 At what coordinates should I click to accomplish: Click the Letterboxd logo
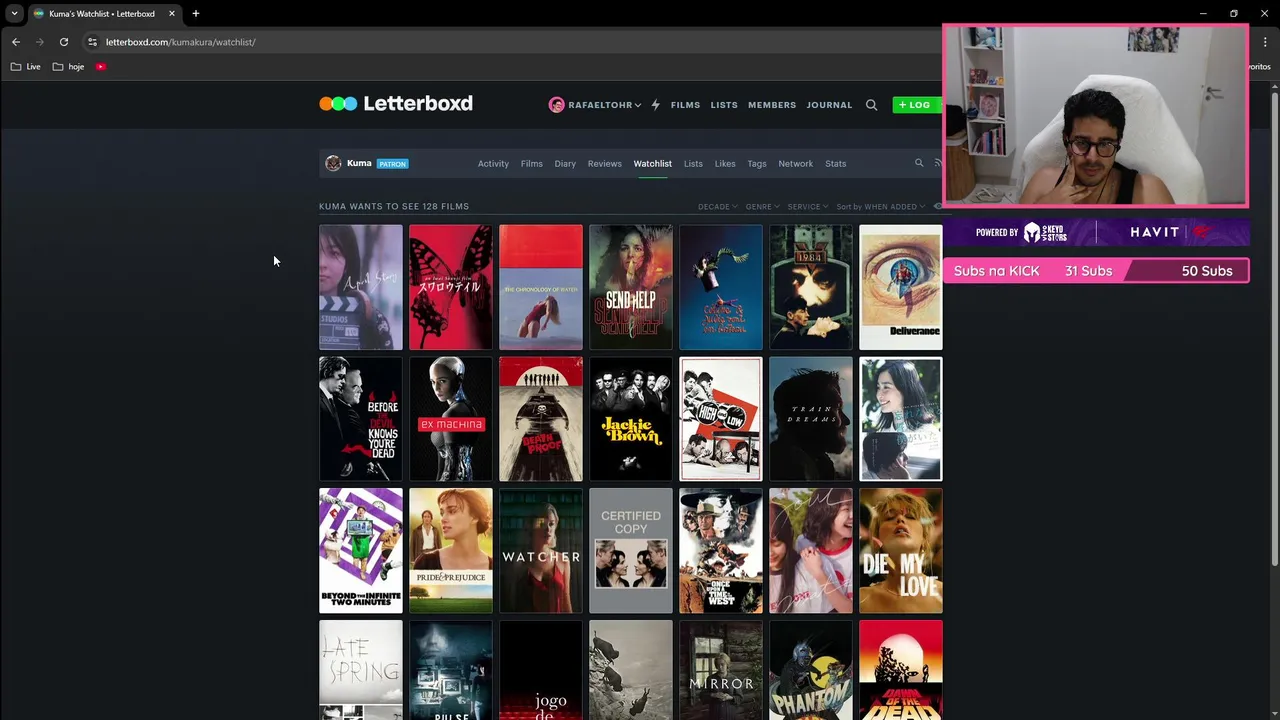pyautogui.click(x=396, y=103)
